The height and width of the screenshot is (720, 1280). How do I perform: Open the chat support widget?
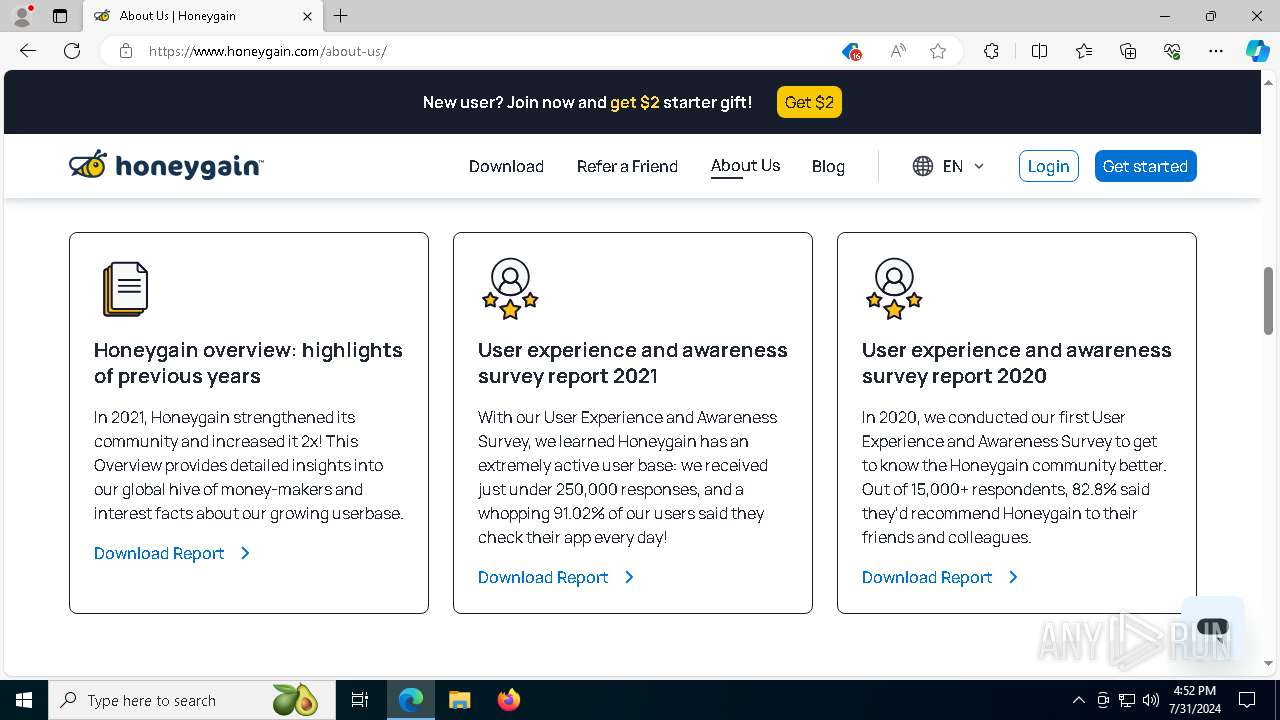tap(1212, 628)
